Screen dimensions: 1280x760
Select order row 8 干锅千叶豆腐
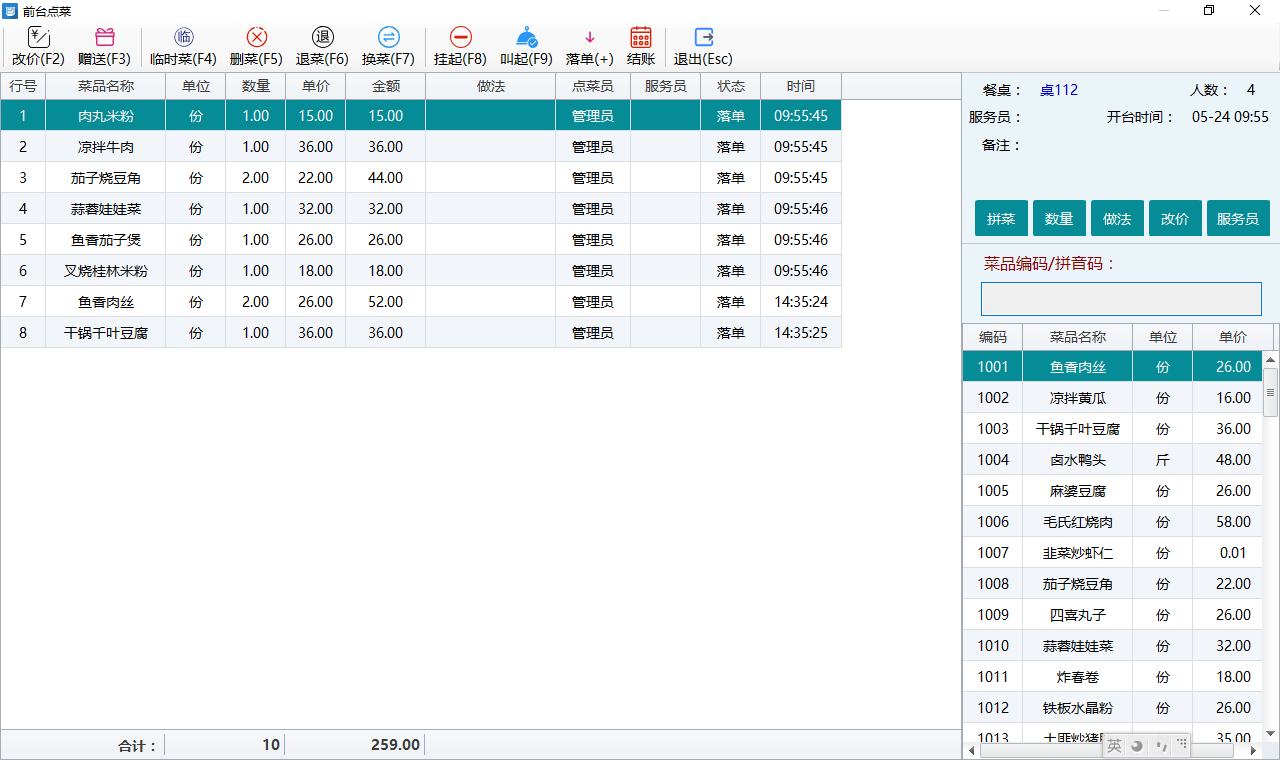coord(421,333)
